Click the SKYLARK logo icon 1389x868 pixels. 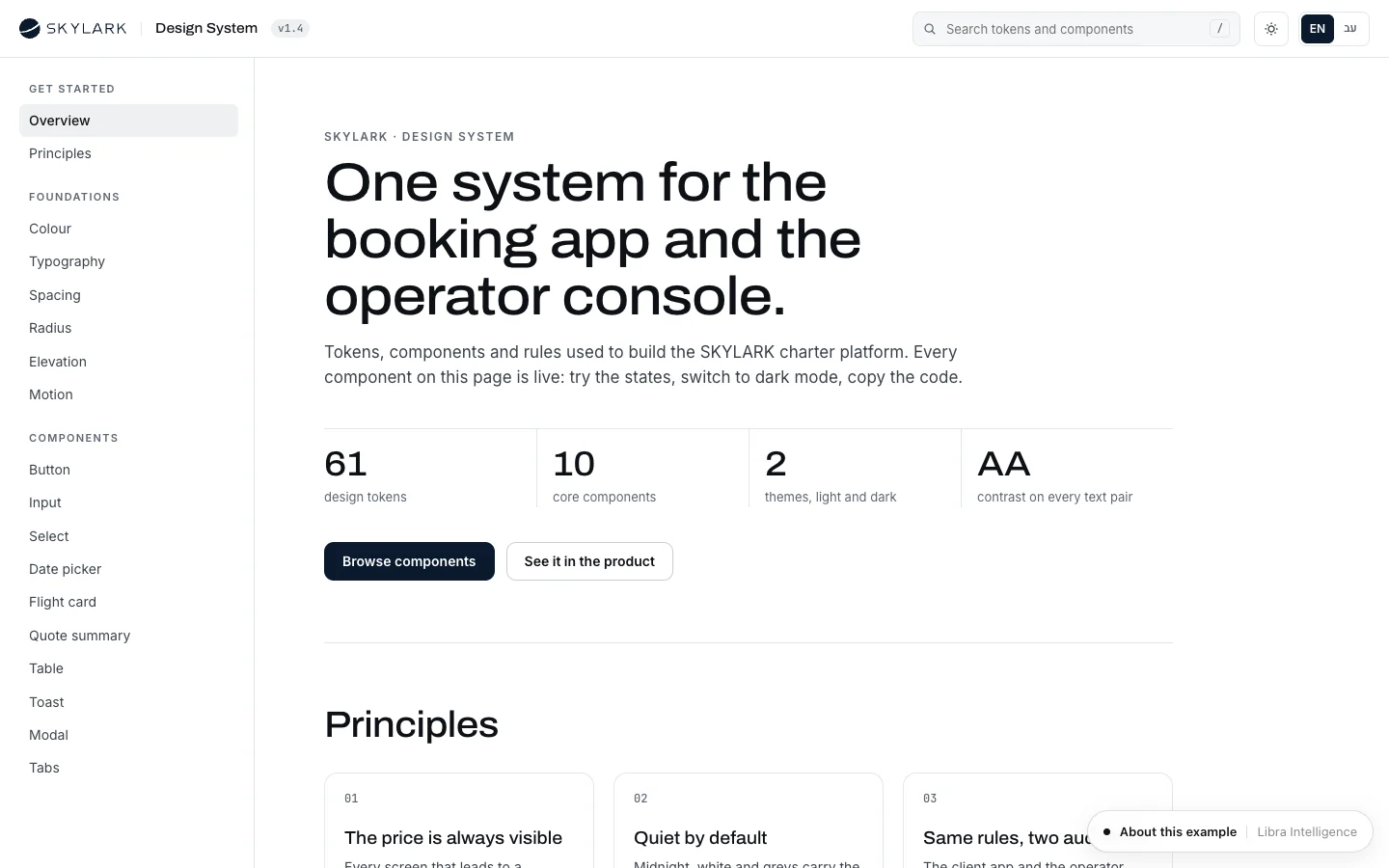pyautogui.click(x=30, y=29)
